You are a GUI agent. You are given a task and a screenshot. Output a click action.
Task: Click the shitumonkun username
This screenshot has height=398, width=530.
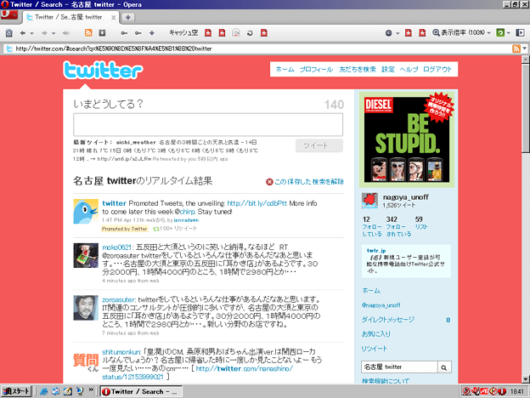[x=121, y=352]
